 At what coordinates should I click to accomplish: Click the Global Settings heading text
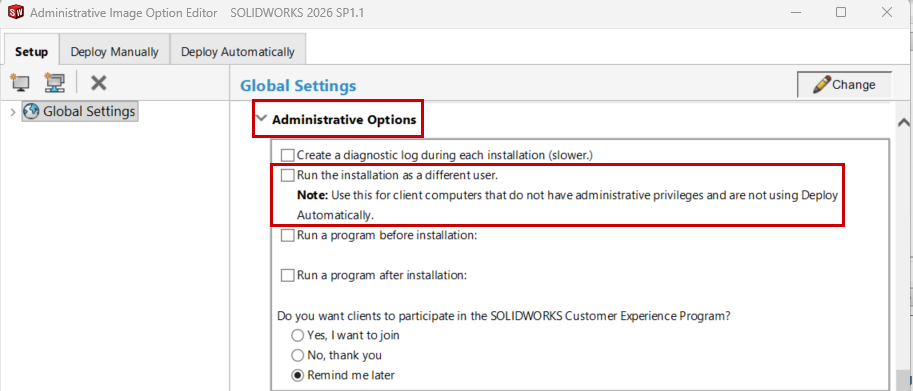tap(298, 86)
